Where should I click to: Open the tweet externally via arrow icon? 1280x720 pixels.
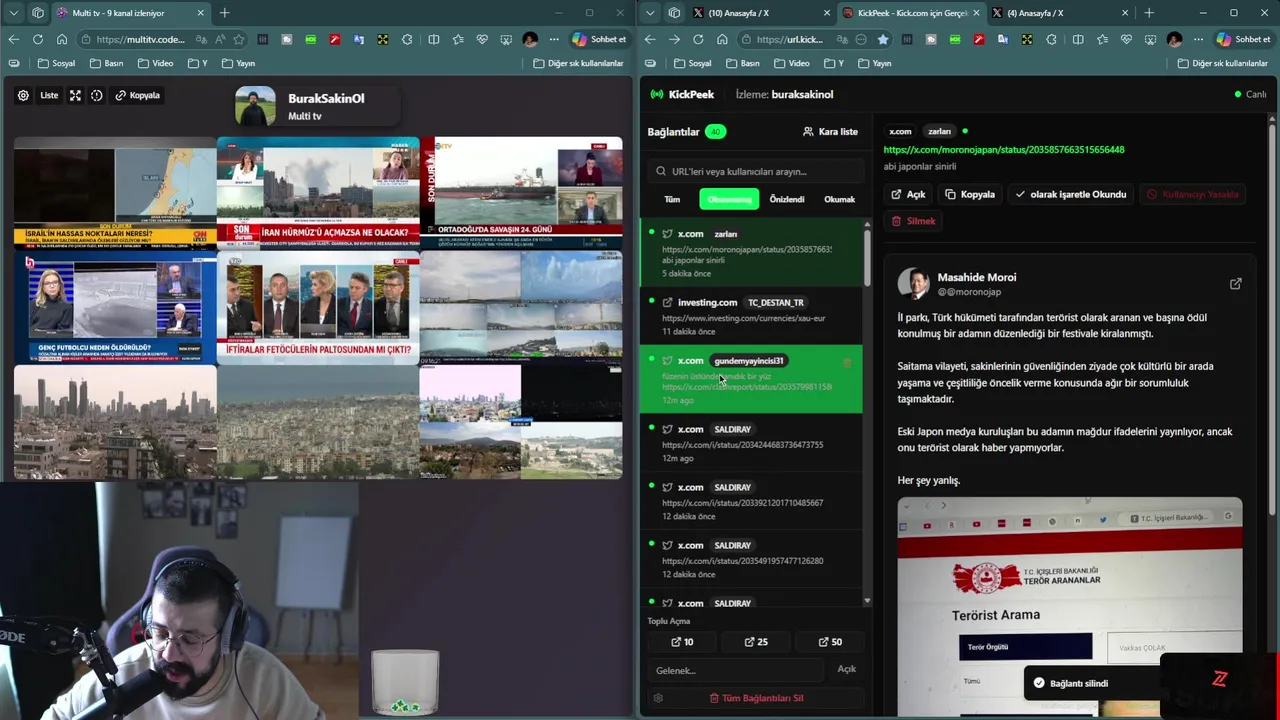point(1235,284)
